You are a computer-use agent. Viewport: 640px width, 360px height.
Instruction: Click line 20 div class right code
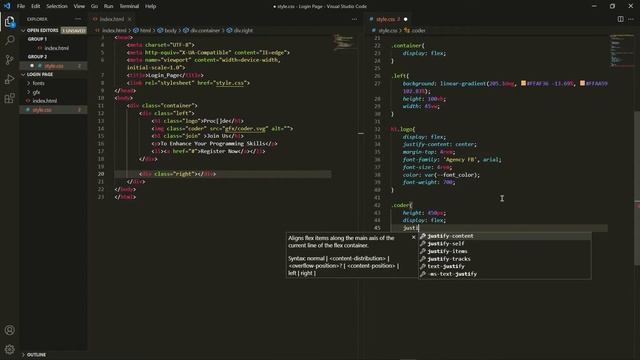tap(178, 174)
